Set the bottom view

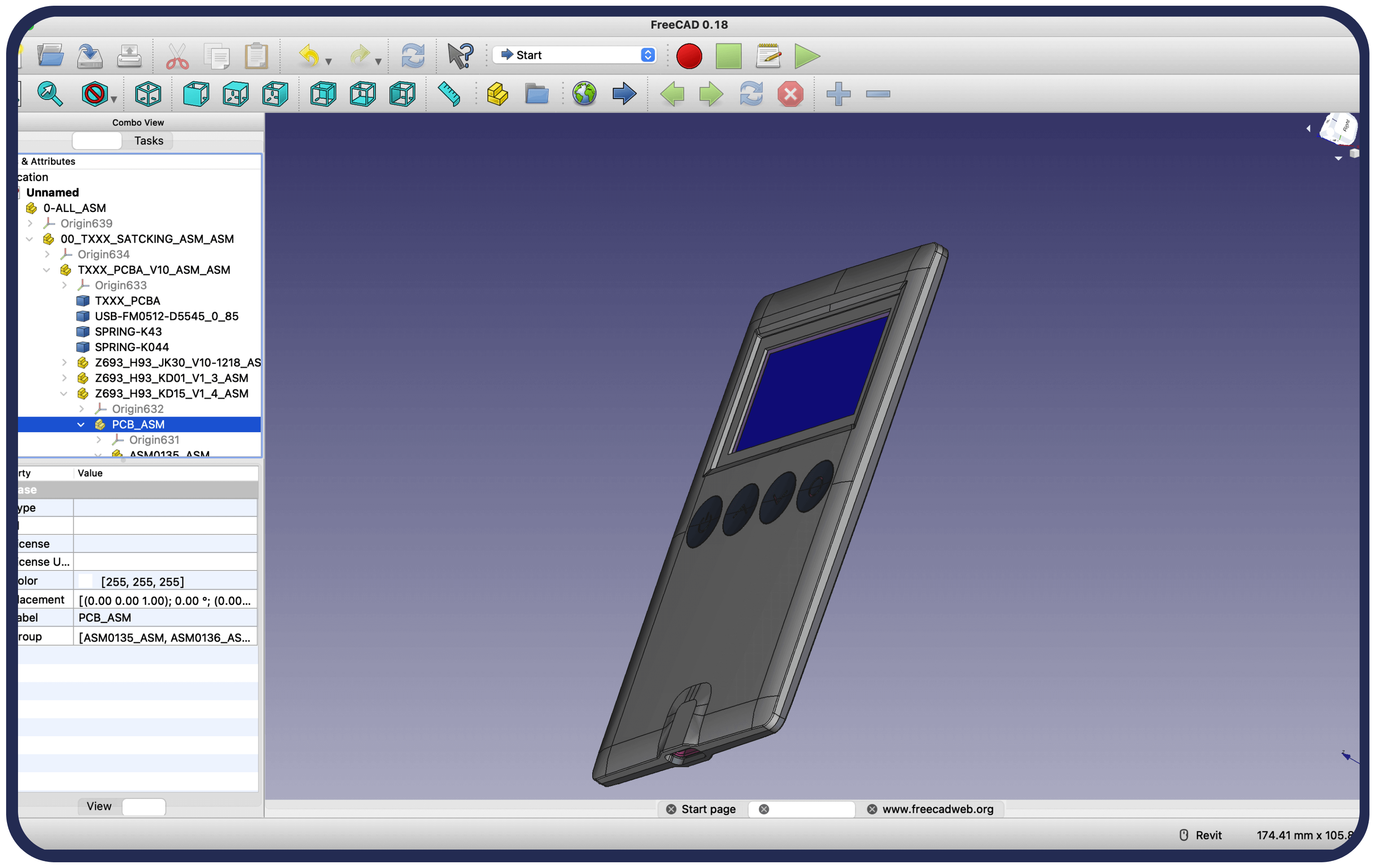(363, 94)
